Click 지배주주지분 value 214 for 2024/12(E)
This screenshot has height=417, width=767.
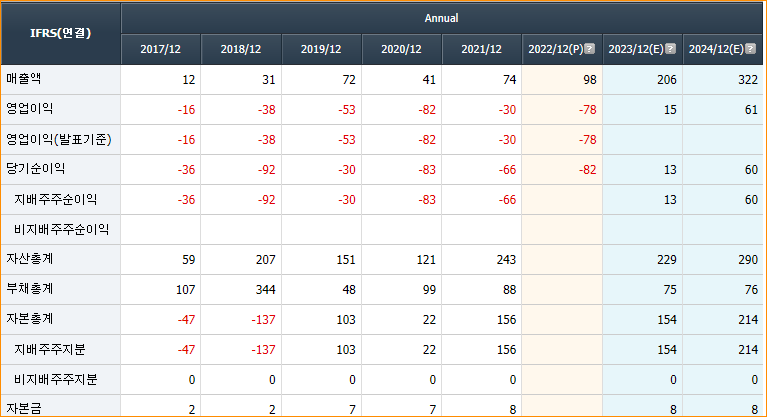click(748, 350)
